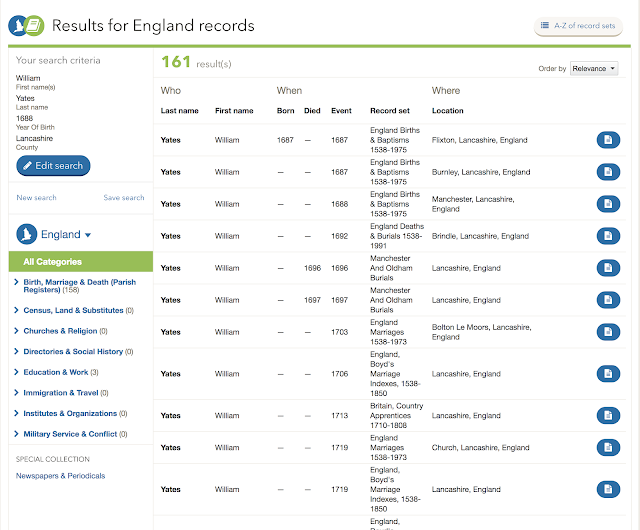Click 'Brindle, Lancashire, England' location cell
Image resolution: width=640 pixels, height=530 pixels.
tap(480, 236)
